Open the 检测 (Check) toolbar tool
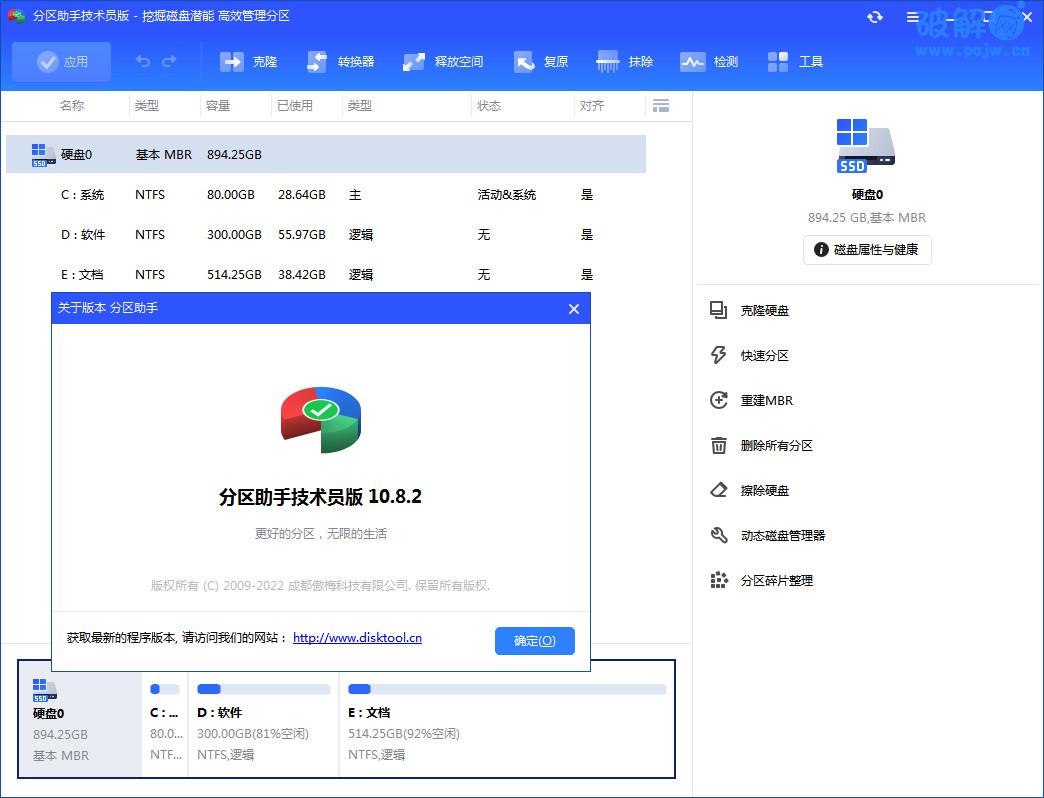 (x=709, y=61)
